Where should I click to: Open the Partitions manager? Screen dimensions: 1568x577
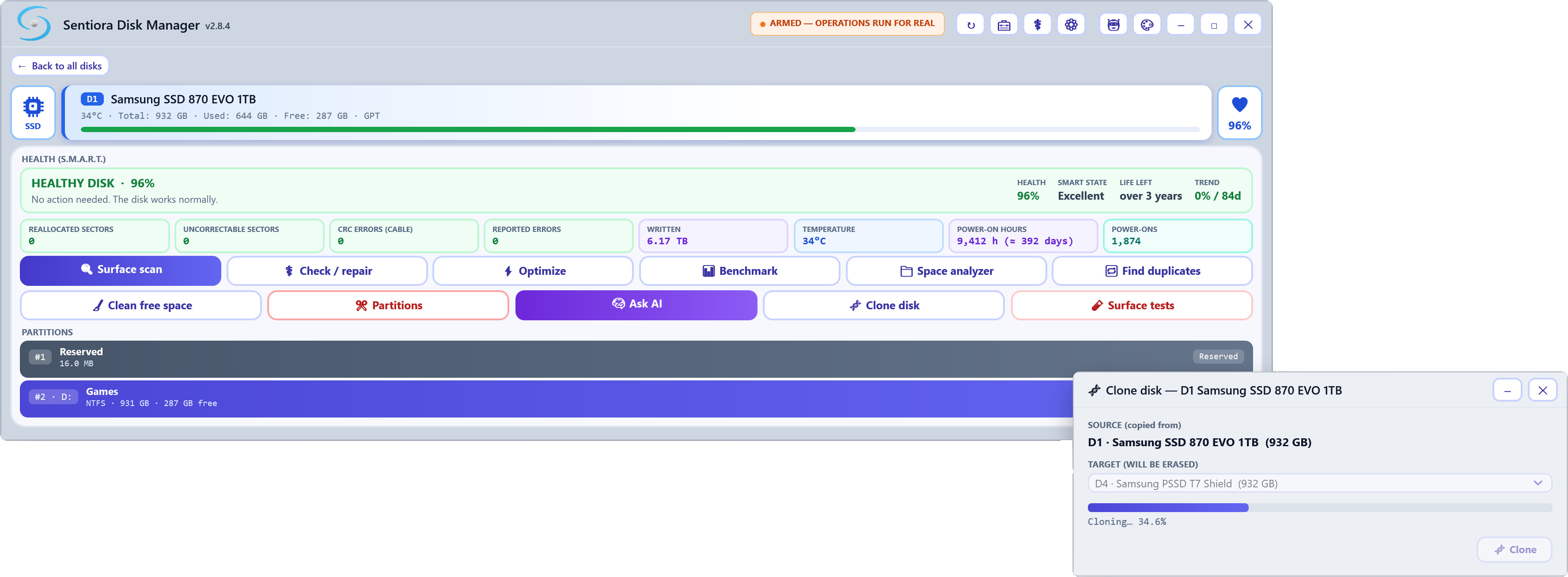click(x=388, y=305)
